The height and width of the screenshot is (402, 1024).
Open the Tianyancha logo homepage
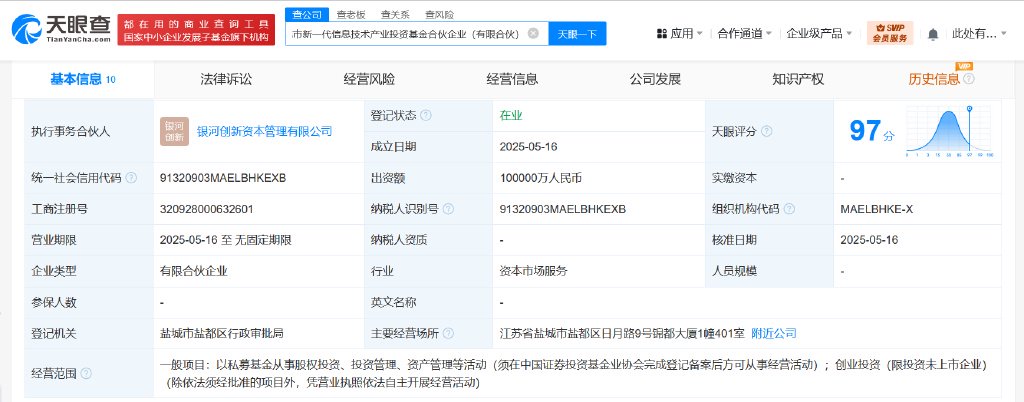coord(62,29)
